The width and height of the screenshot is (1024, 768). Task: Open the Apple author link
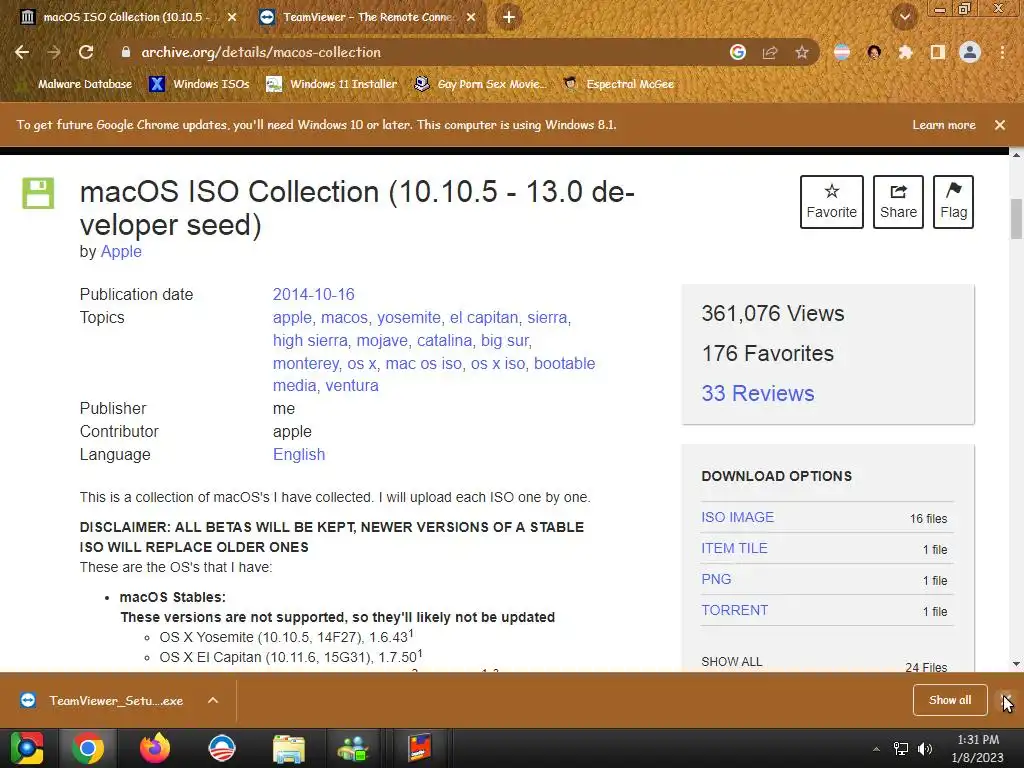[121, 251]
